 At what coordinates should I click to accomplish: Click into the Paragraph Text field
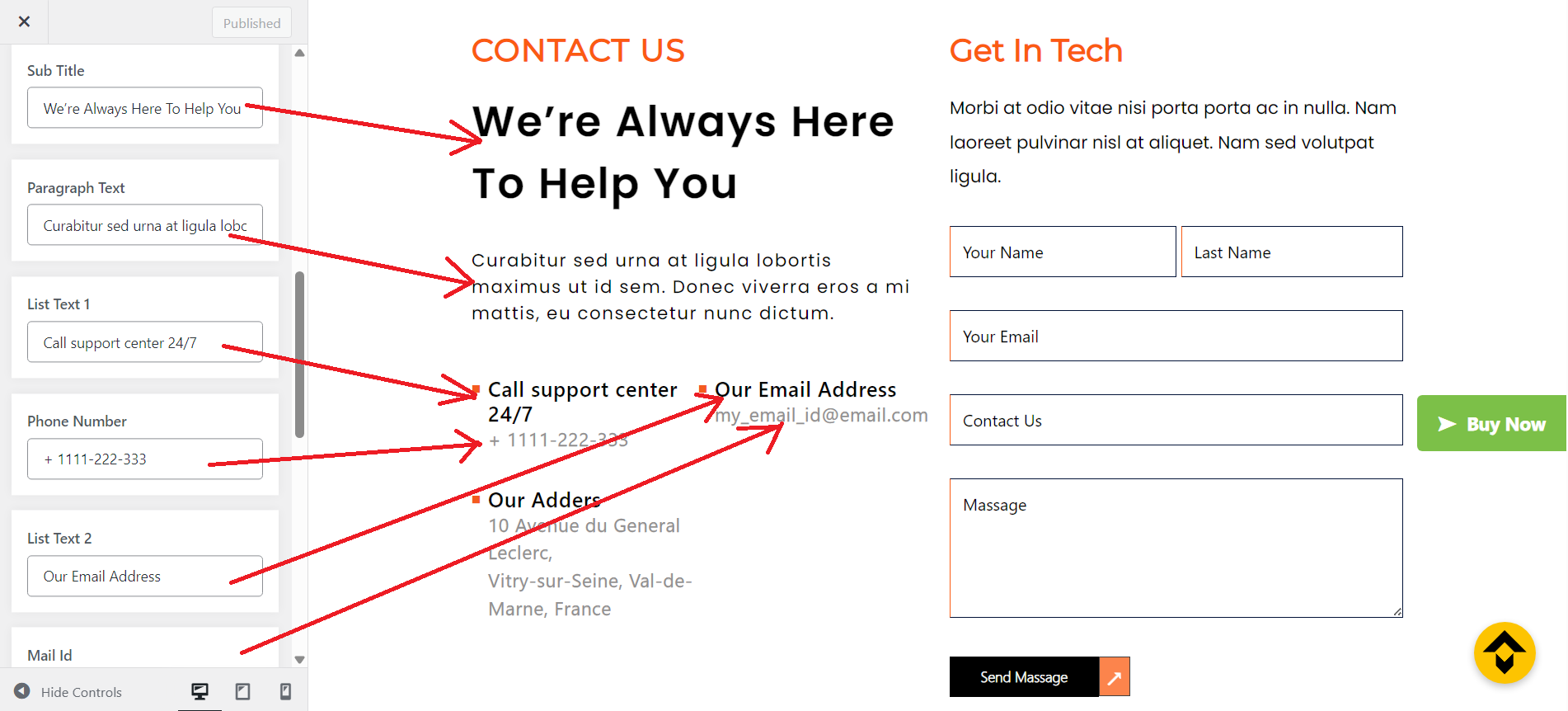(144, 225)
